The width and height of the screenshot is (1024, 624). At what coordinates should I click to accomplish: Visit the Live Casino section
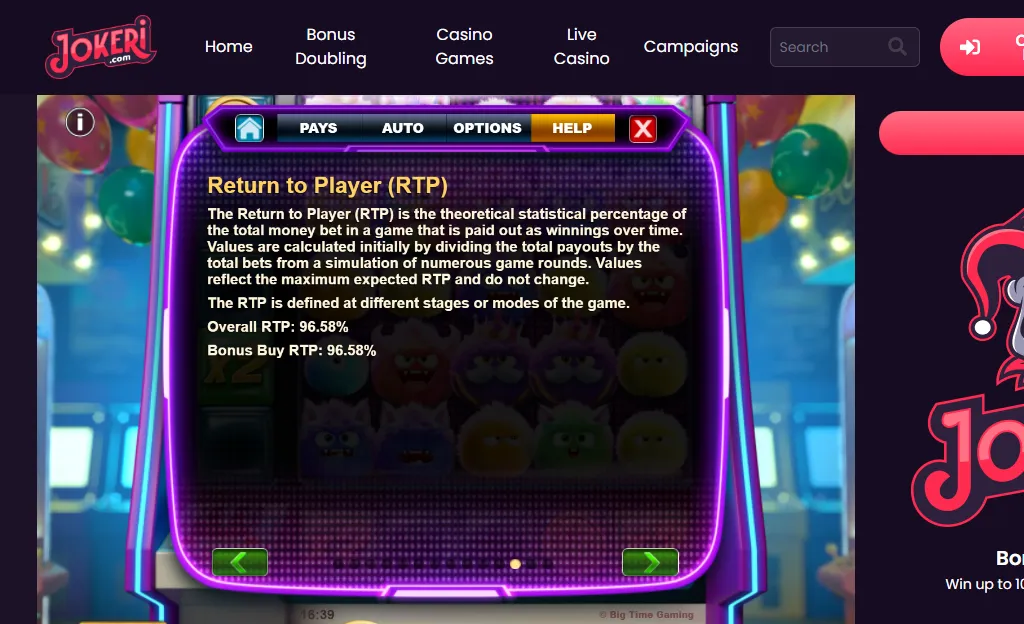pos(581,46)
